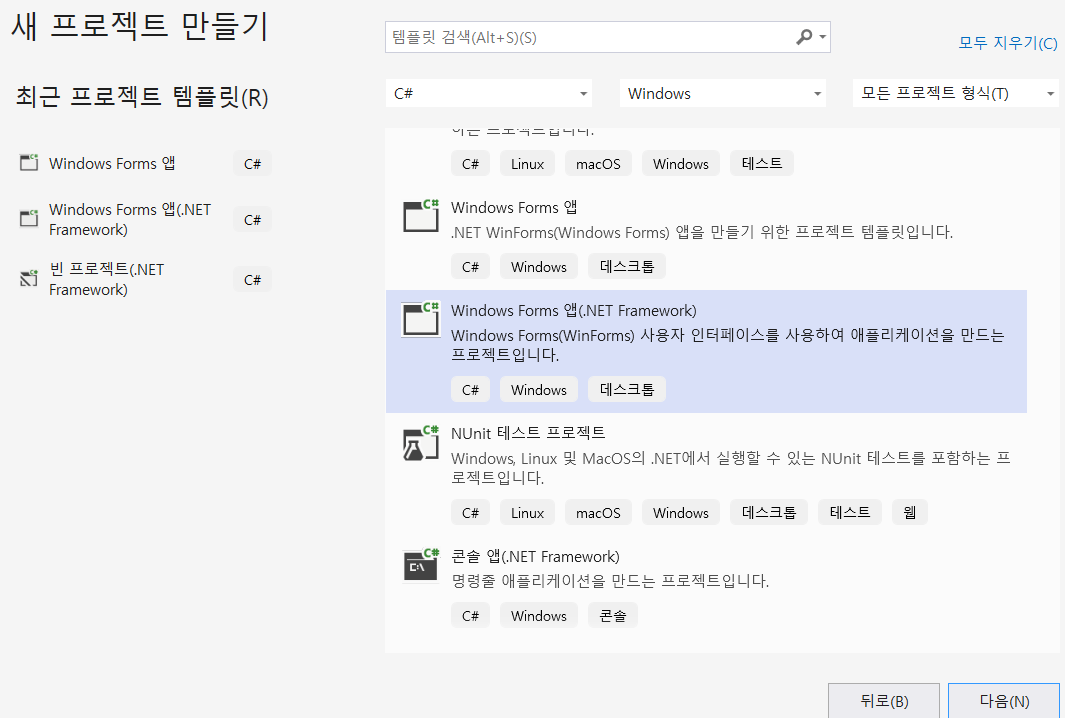Select recent template Windows Forms 앱
This screenshot has height=718, width=1065.
(x=112, y=164)
